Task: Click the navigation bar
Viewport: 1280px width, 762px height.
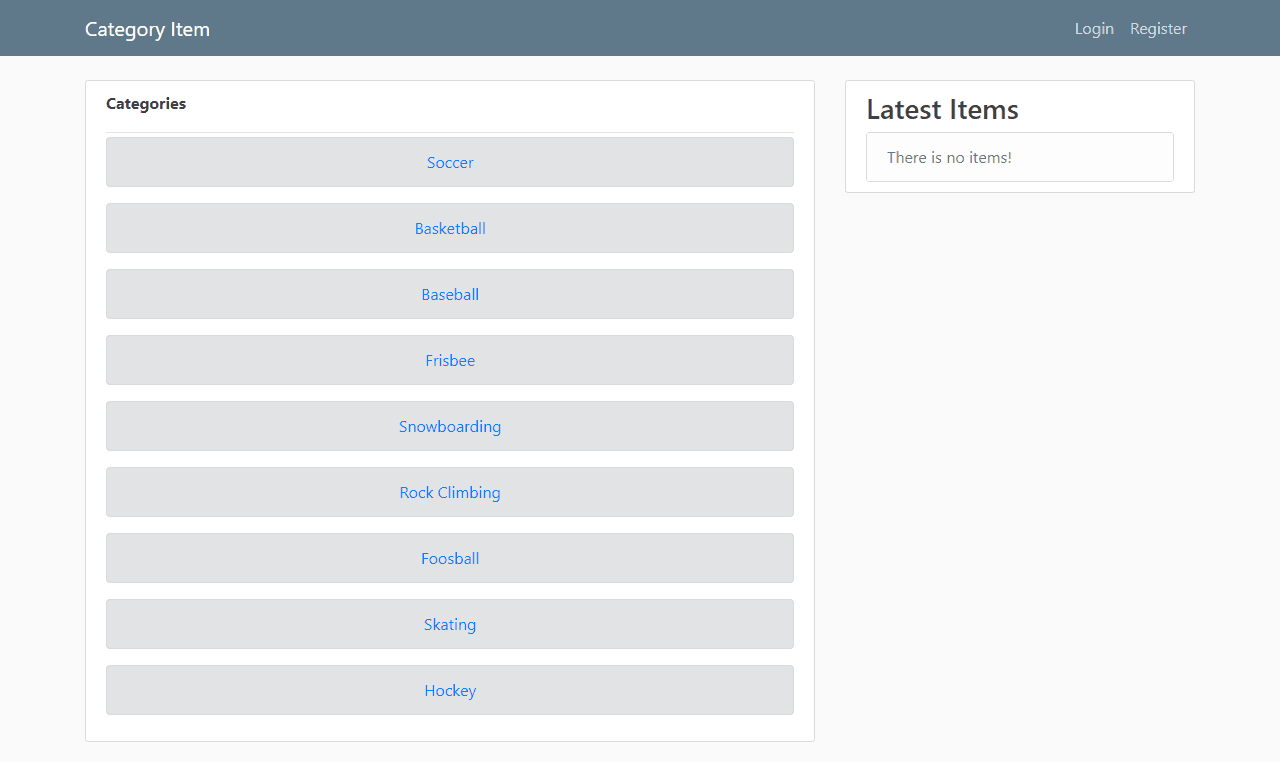Action: coord(640,28)
